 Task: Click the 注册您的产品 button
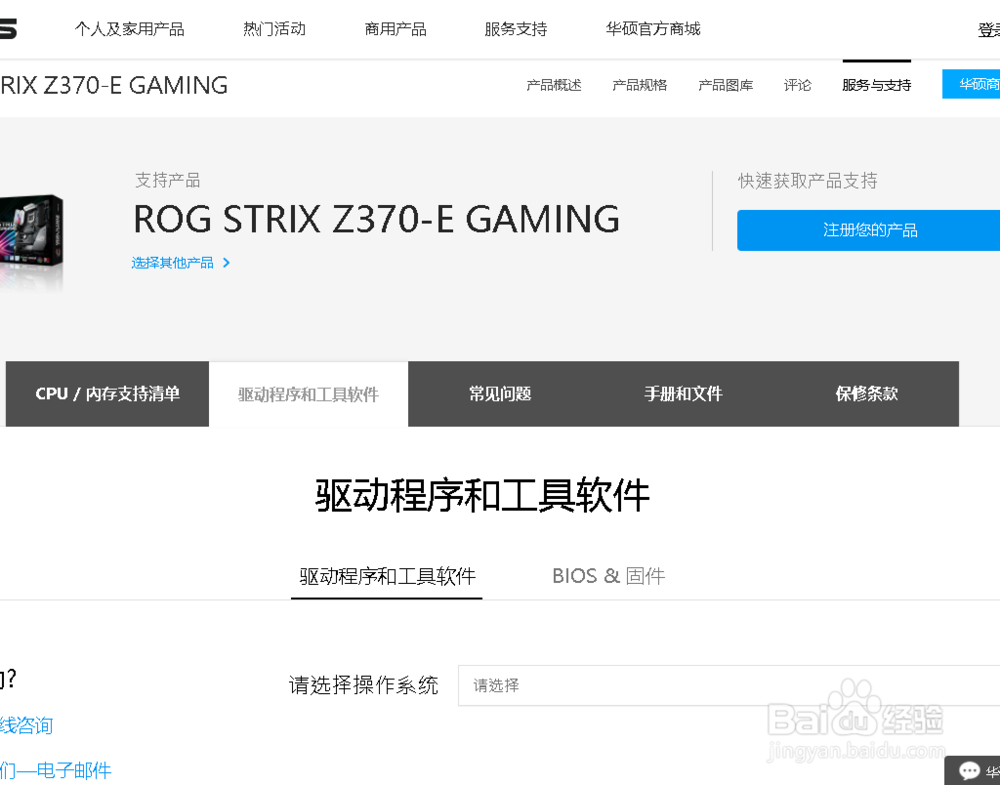tap(869, 230)
